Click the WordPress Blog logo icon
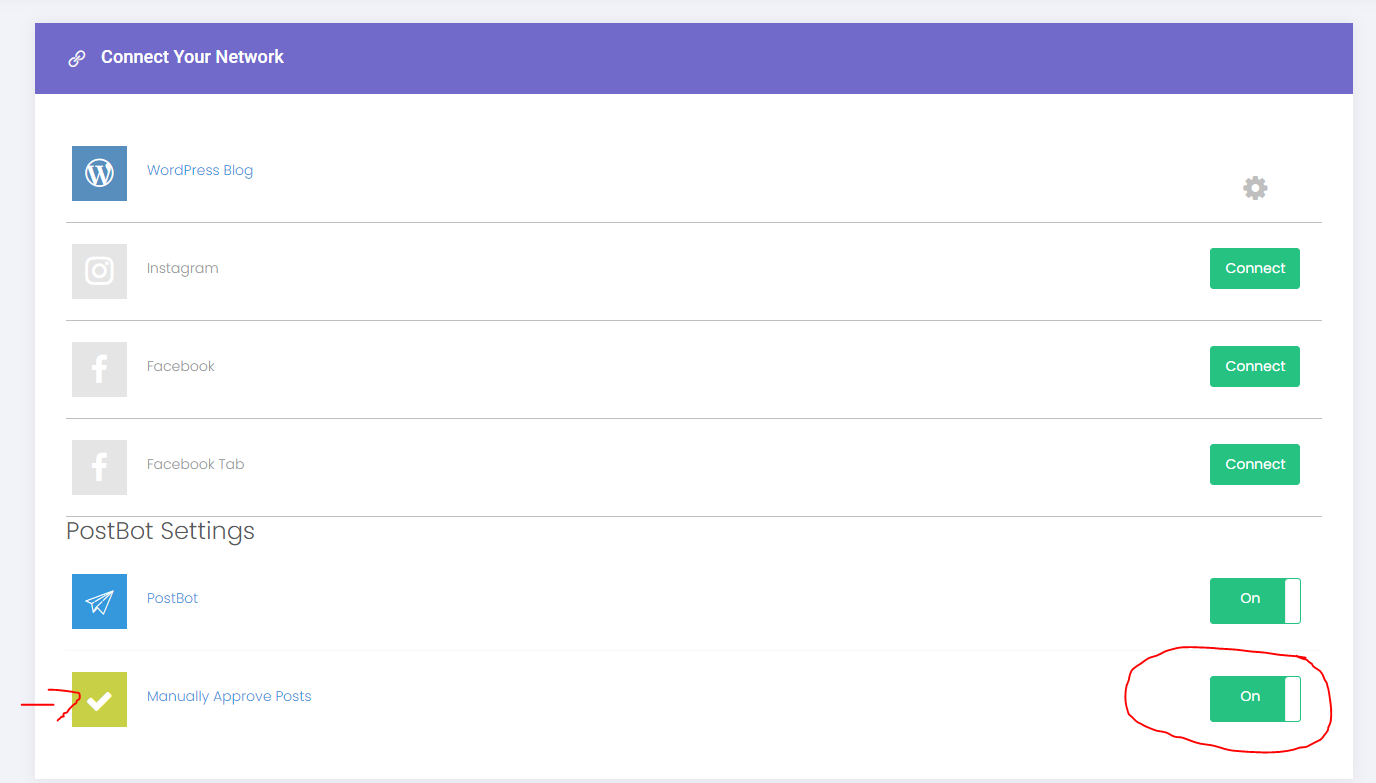Screen dimensions: 1376x783 [x=99, y=173]
